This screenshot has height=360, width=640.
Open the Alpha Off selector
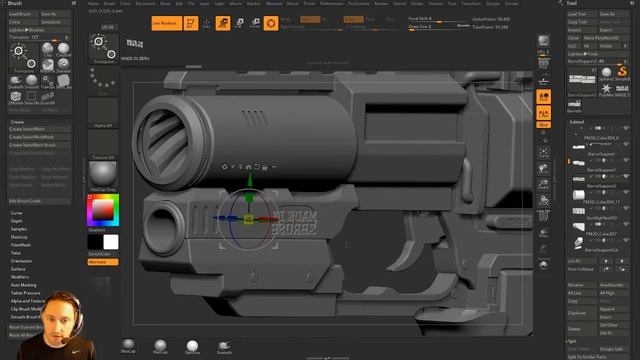pyautogui.click(x=103, y=113)
